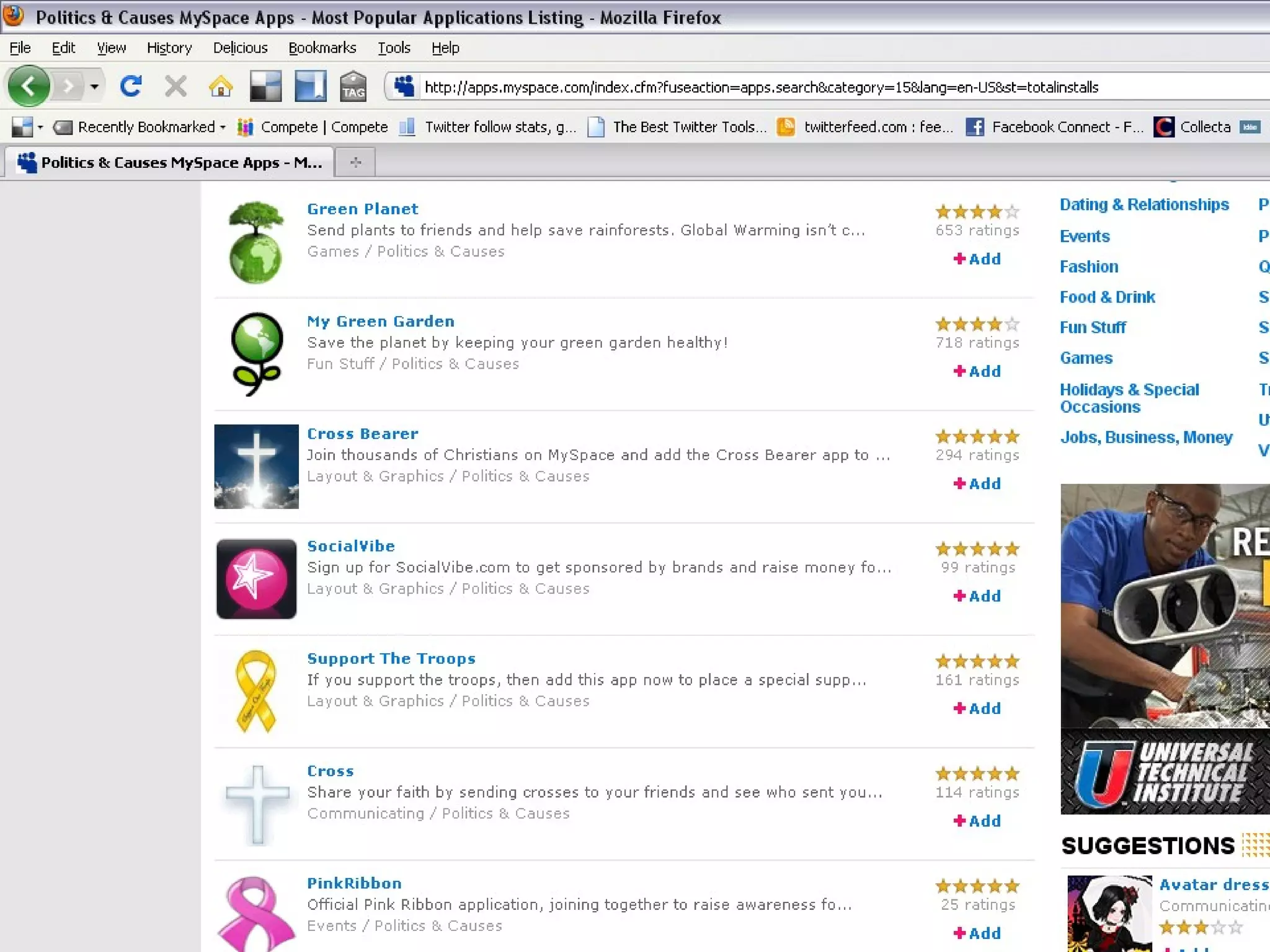Image resolution: width=1270 pixels, height=952 pixels.
Task: Reload the page with the refresh icon
Action: [x=131, y=86]
